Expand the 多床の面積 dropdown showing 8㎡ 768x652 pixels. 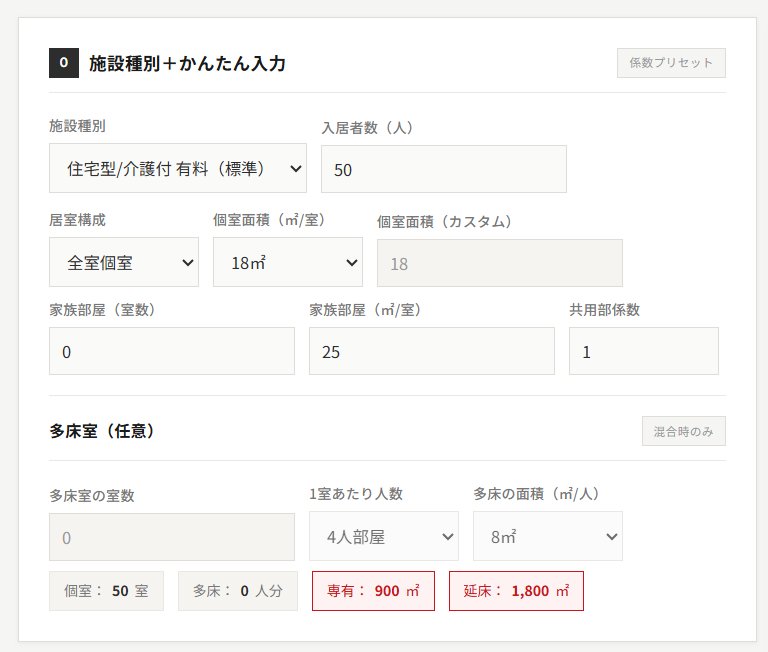click(548, 536)
